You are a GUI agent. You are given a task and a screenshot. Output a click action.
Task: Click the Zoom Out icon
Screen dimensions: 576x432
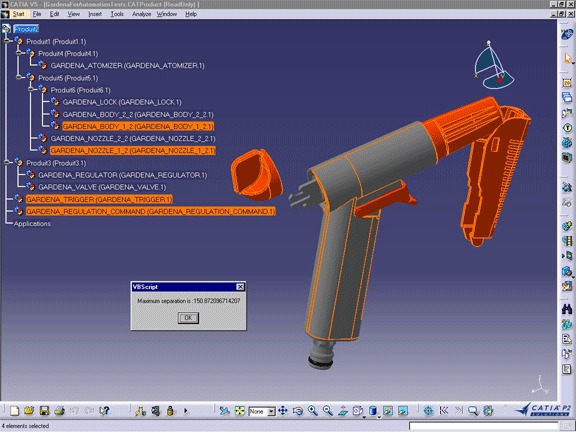[328, 411]
